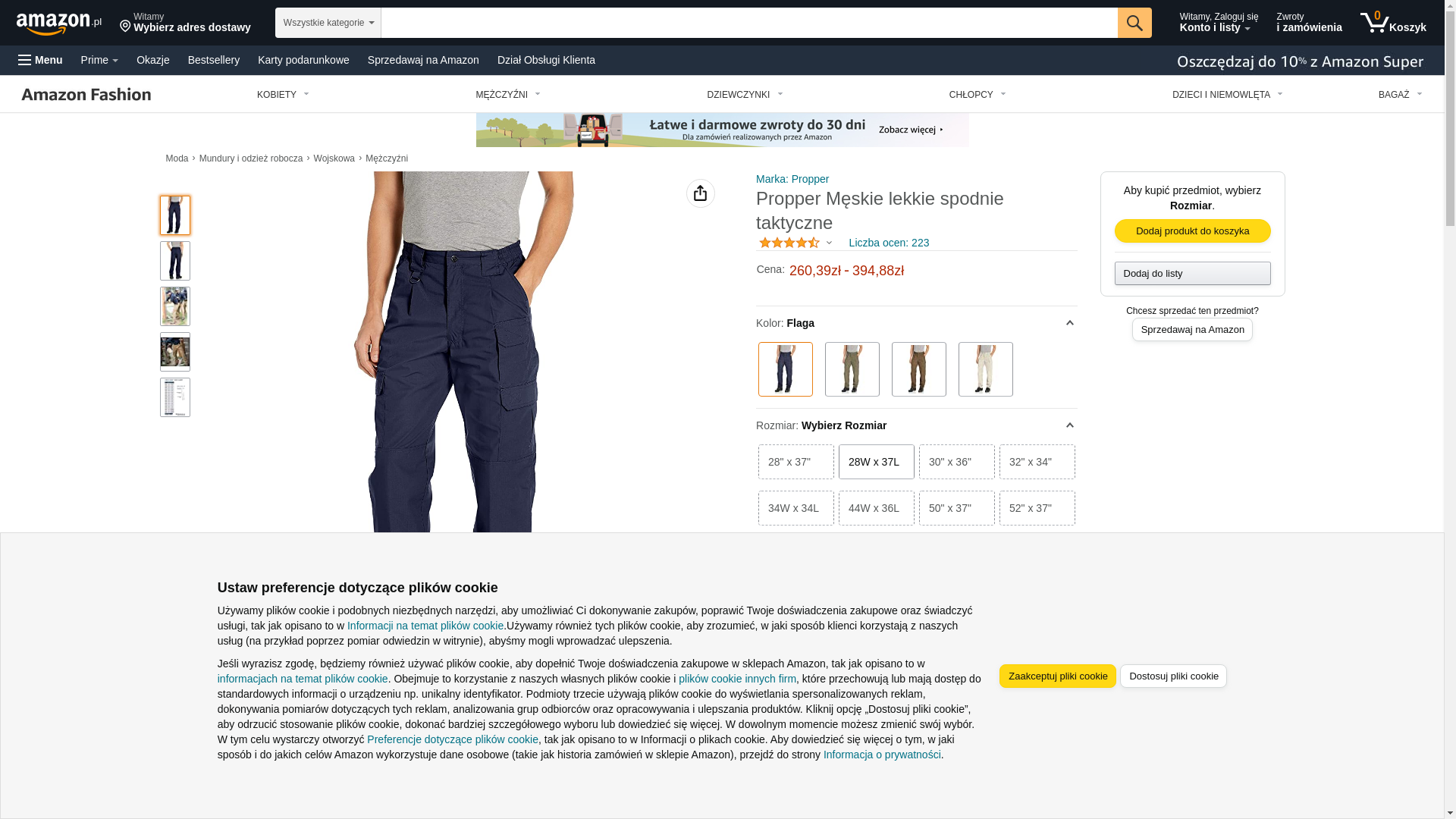Open the hamburger Menu icon
Viewport: 1456px width, 819px height.
pyautogui.click(x=25, y=60)
